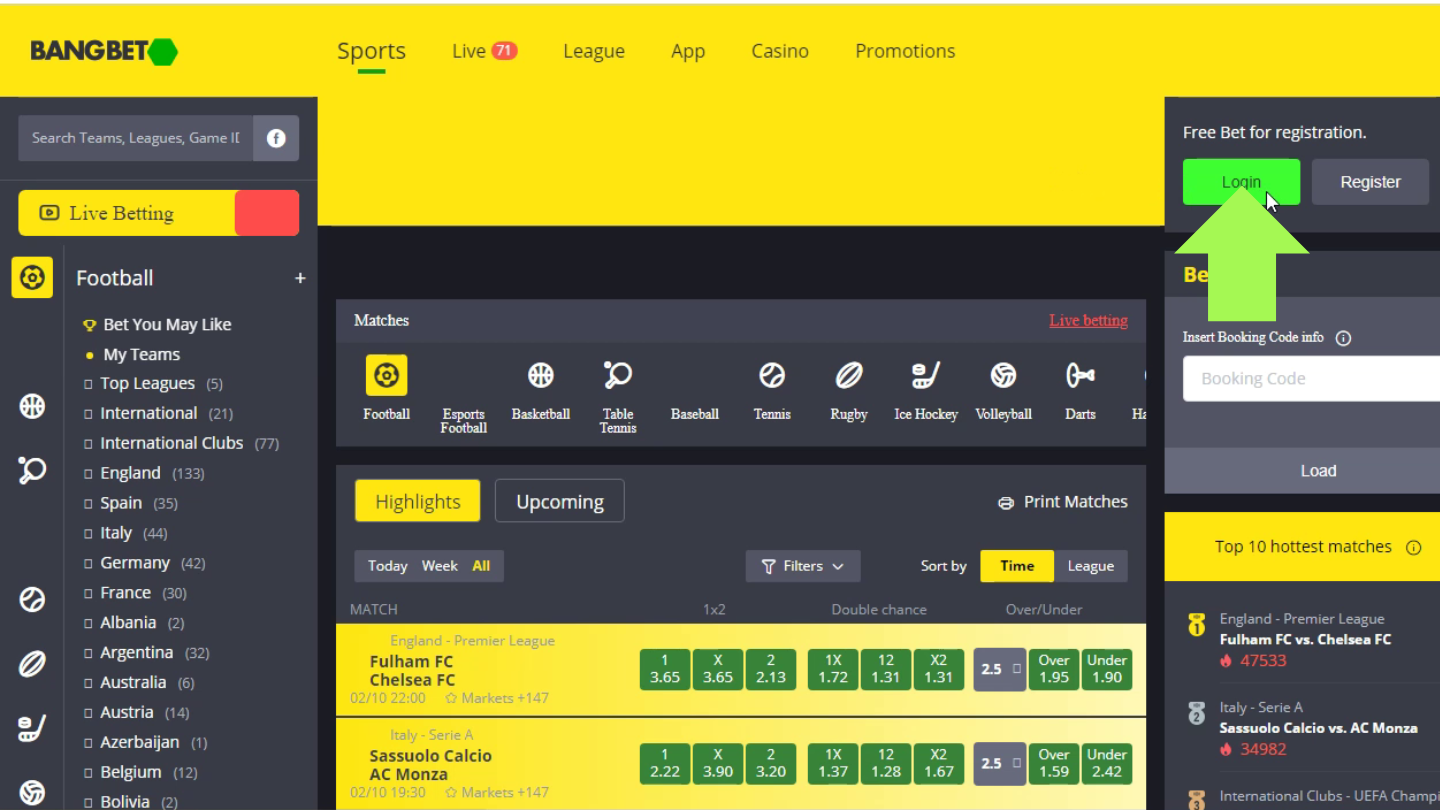
Task: Toggle sort by League
Action: pyautogui.click(x=1090, y=566)
